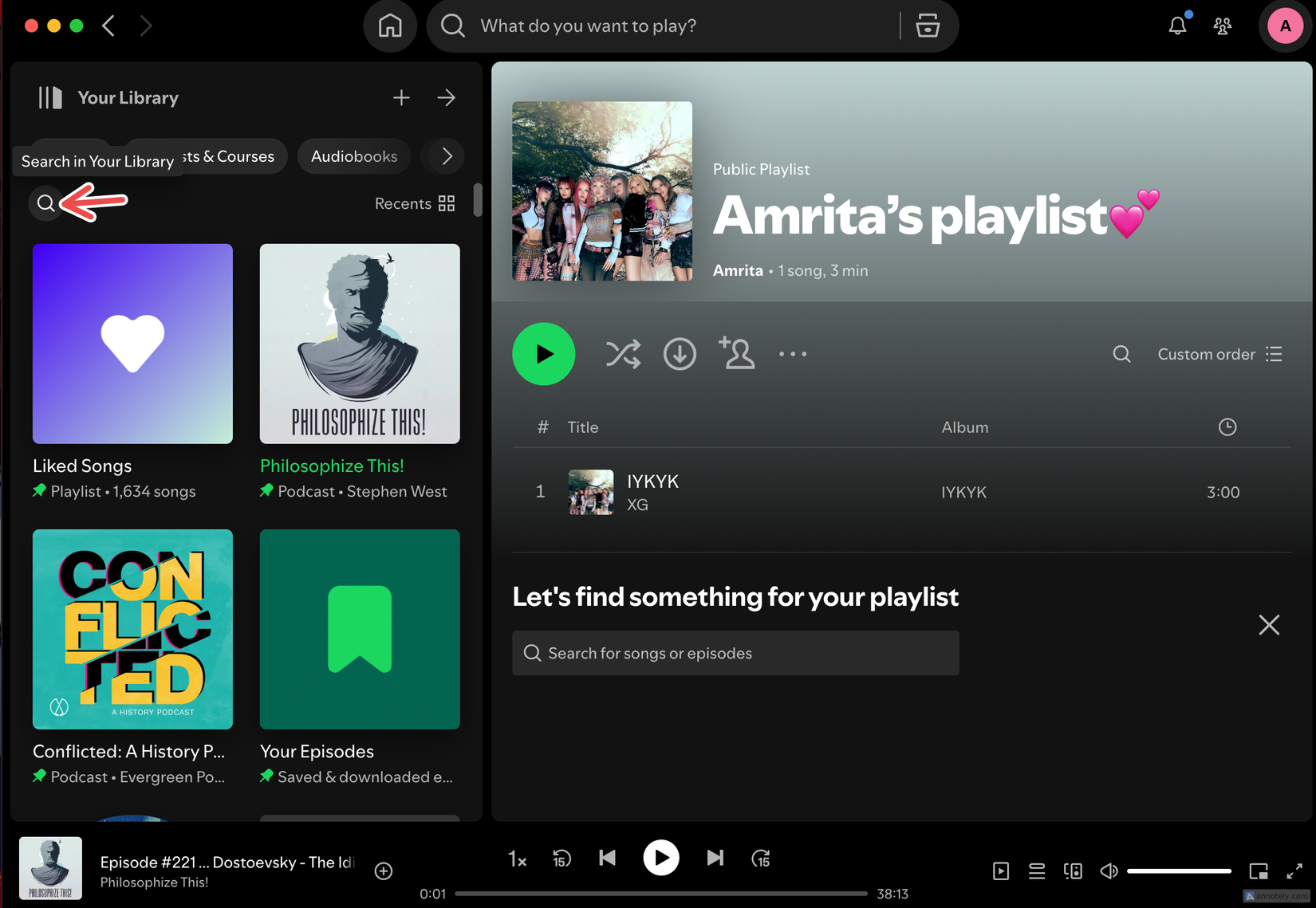Show Friend Activity panel

1223,26
